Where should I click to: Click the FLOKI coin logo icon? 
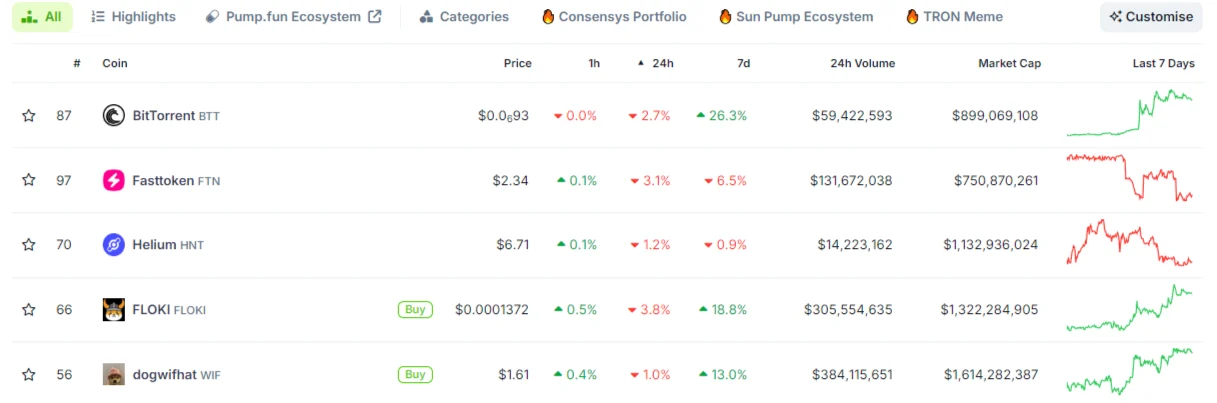pyautogui.click(x=114, y=310)
